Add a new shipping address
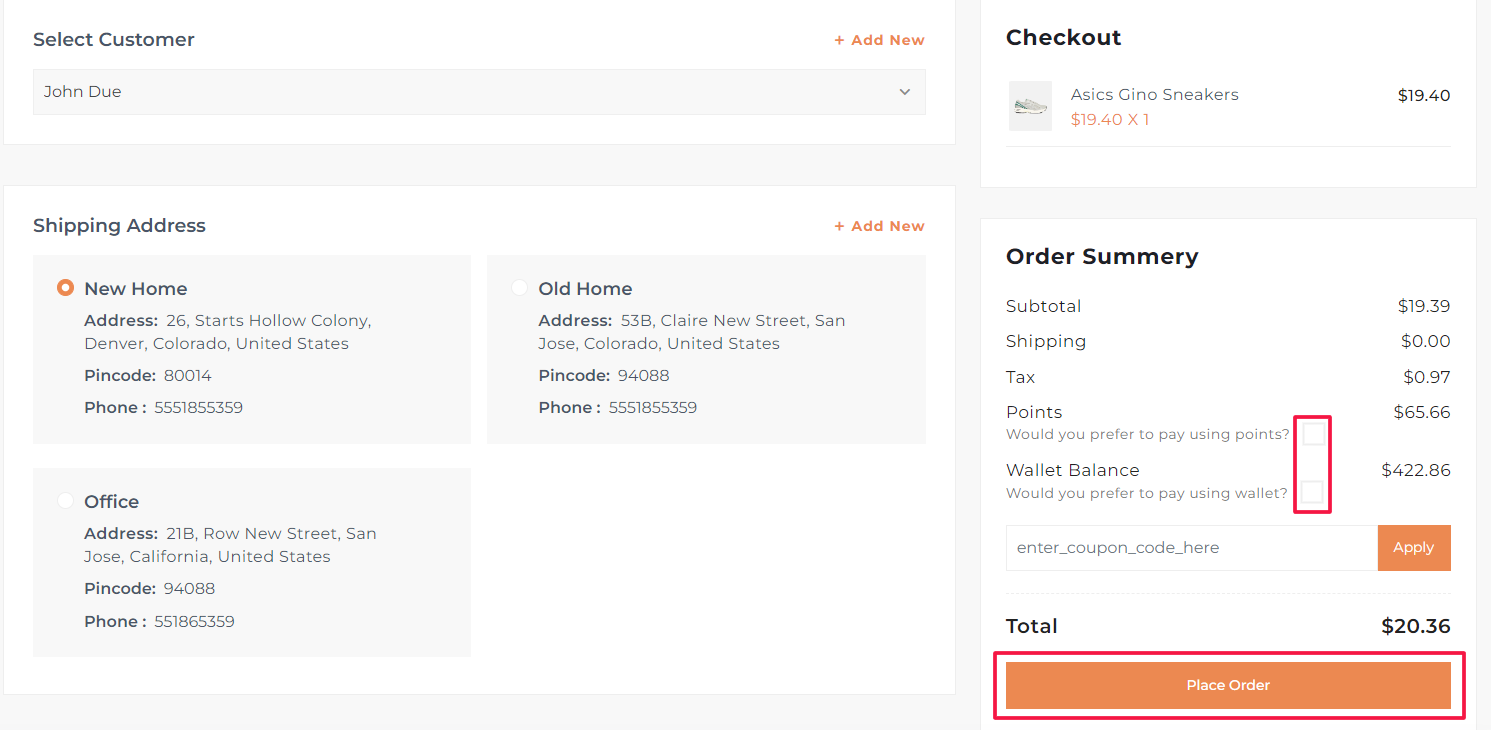The width and height of the screenshot is (1491, 730). click(x=879, y=226)
